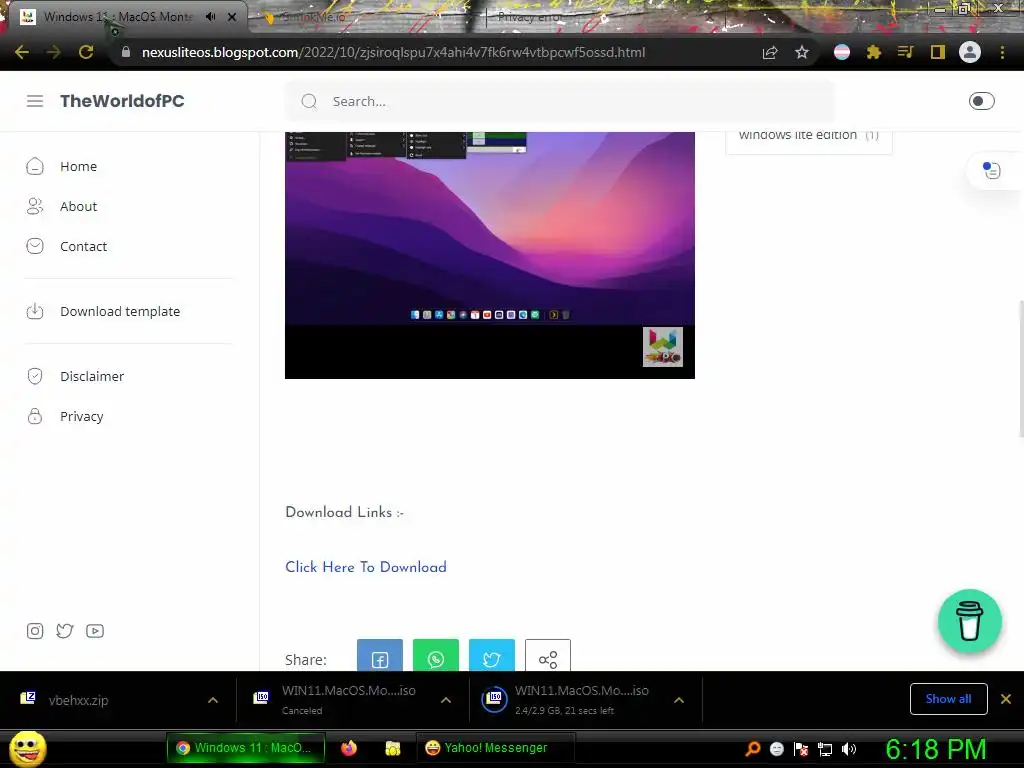The image size is (1024, 768).
Task: Open the folder icon on taskbar
Action: [x=392, y=748]
